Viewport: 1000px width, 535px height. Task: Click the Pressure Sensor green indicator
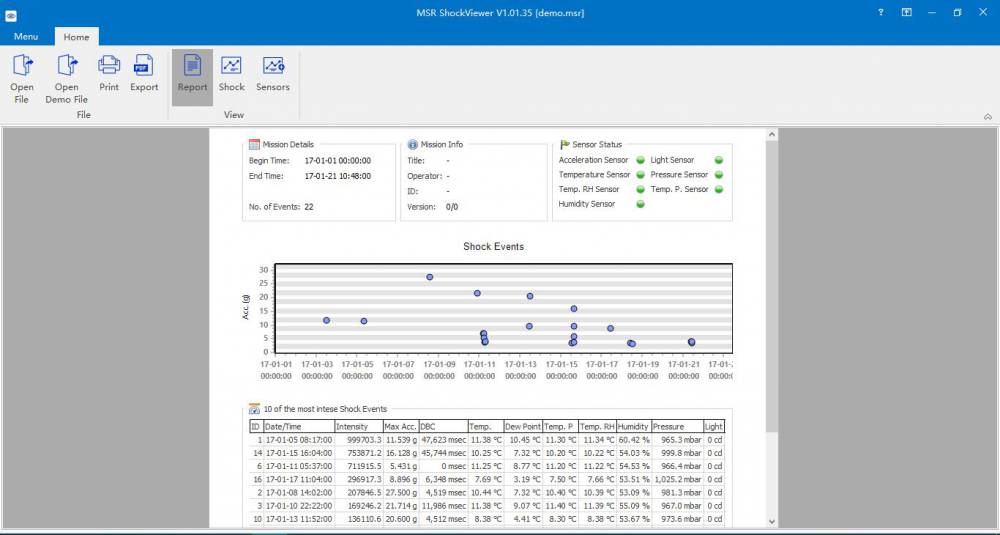pos(719,175)
